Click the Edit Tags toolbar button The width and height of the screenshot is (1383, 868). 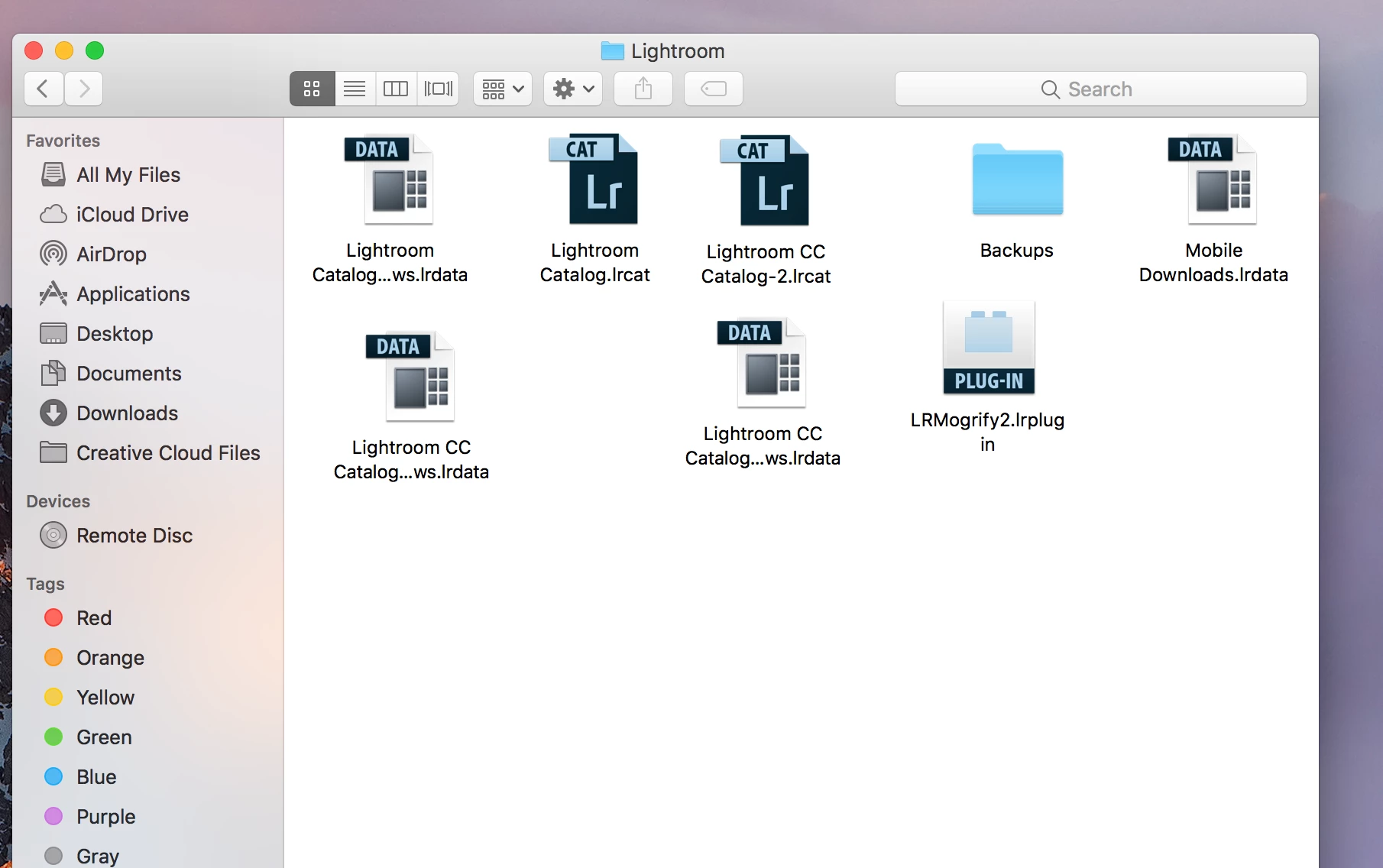714,89
